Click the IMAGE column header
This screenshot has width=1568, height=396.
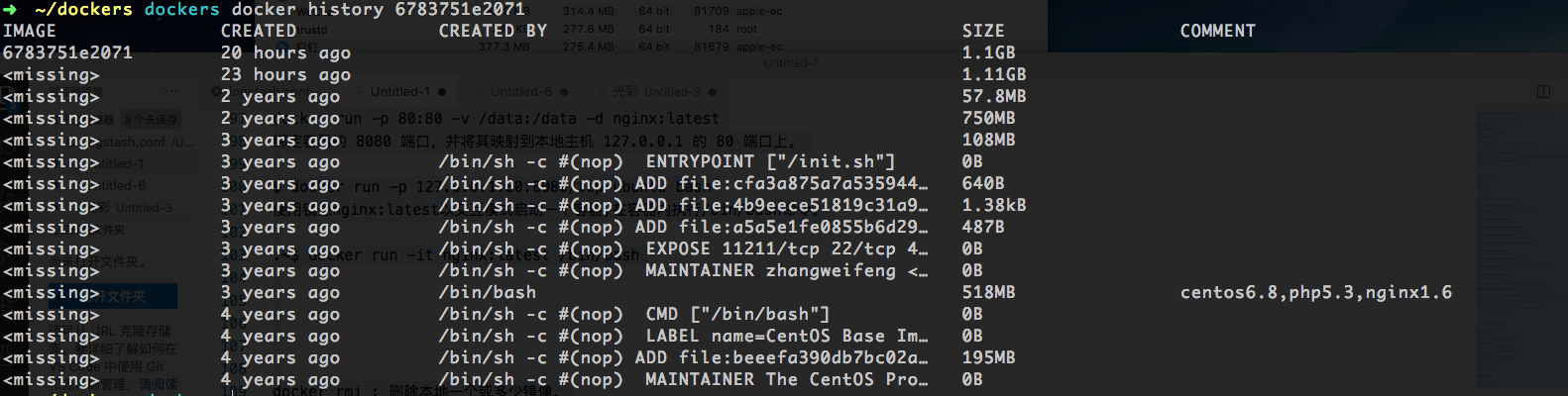pos(30,31)
